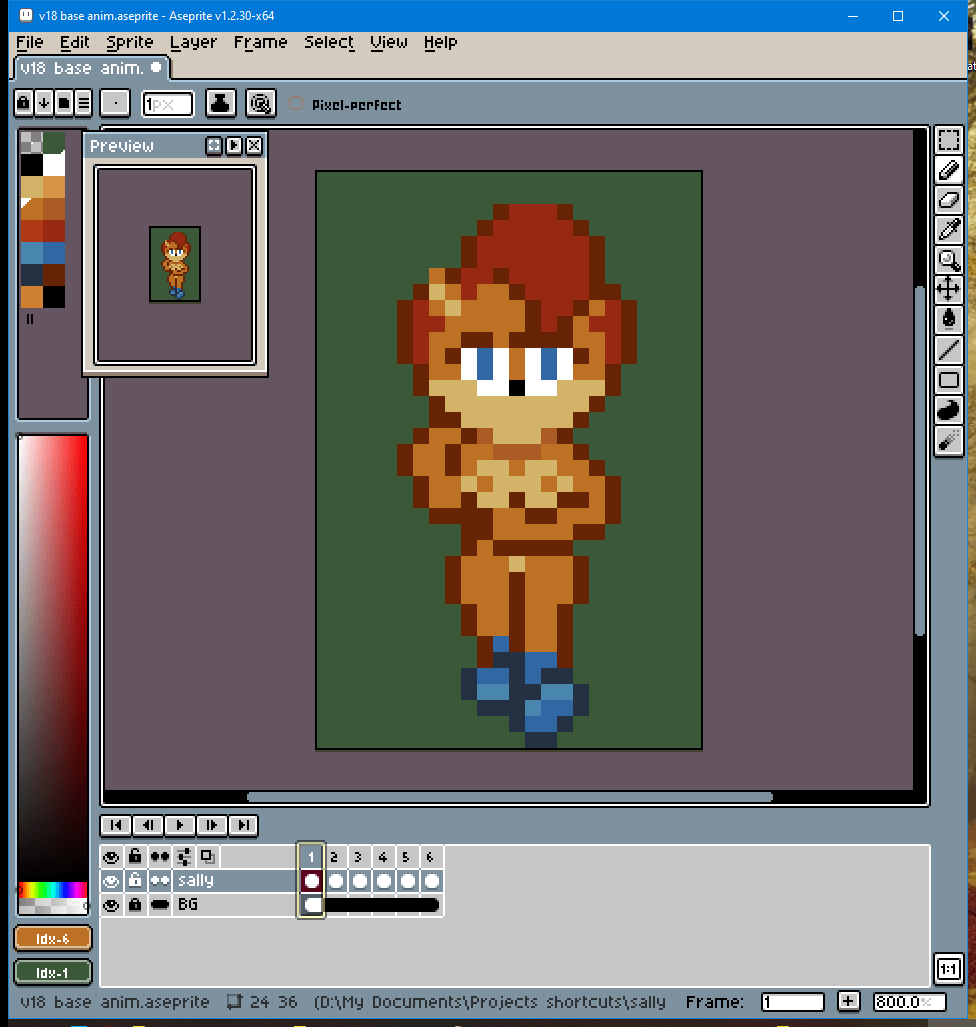Open the Sprite menu
The image size is (976, 1027).
coord(130,42)
